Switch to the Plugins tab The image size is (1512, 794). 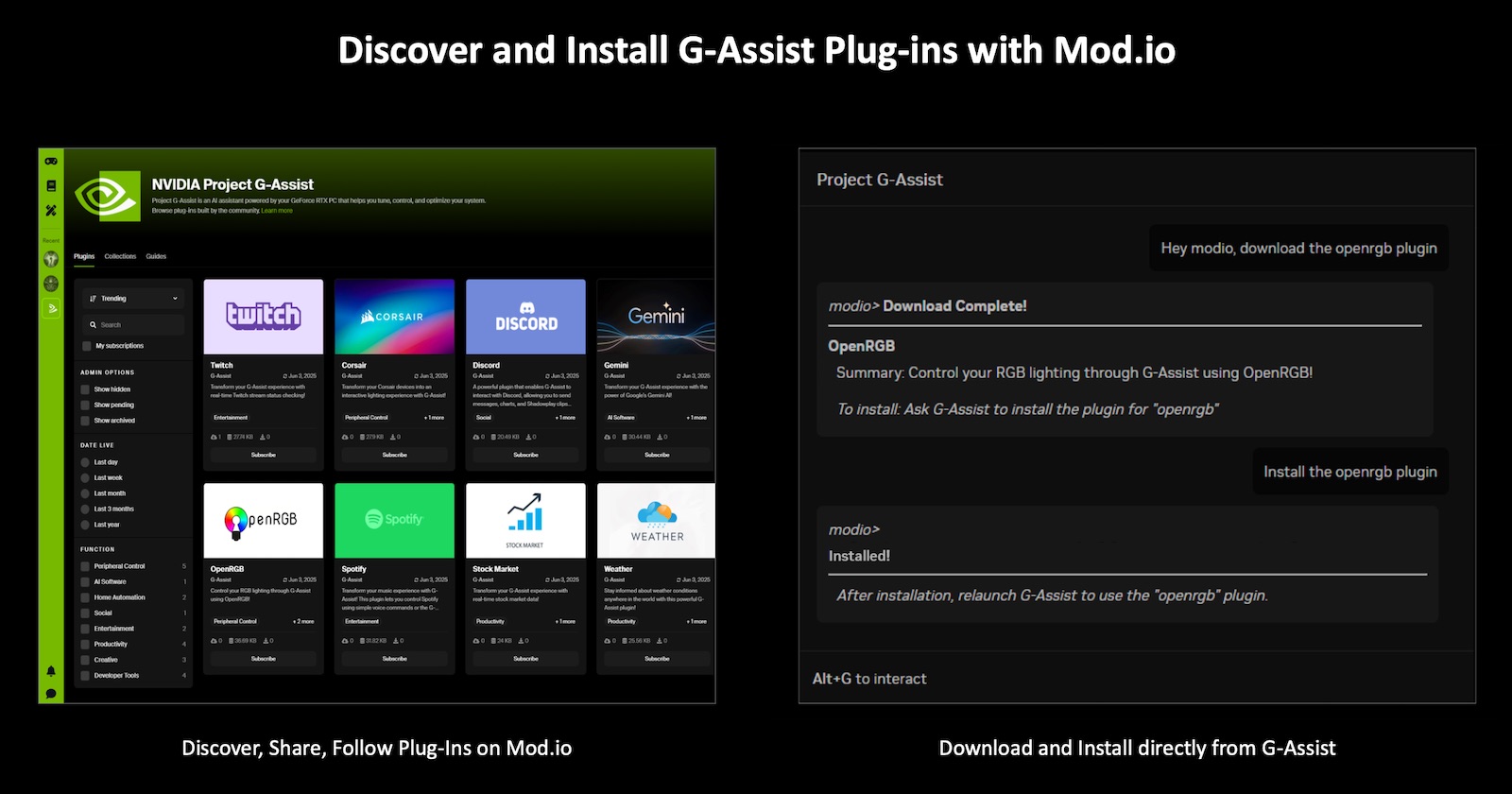point(84,256)
